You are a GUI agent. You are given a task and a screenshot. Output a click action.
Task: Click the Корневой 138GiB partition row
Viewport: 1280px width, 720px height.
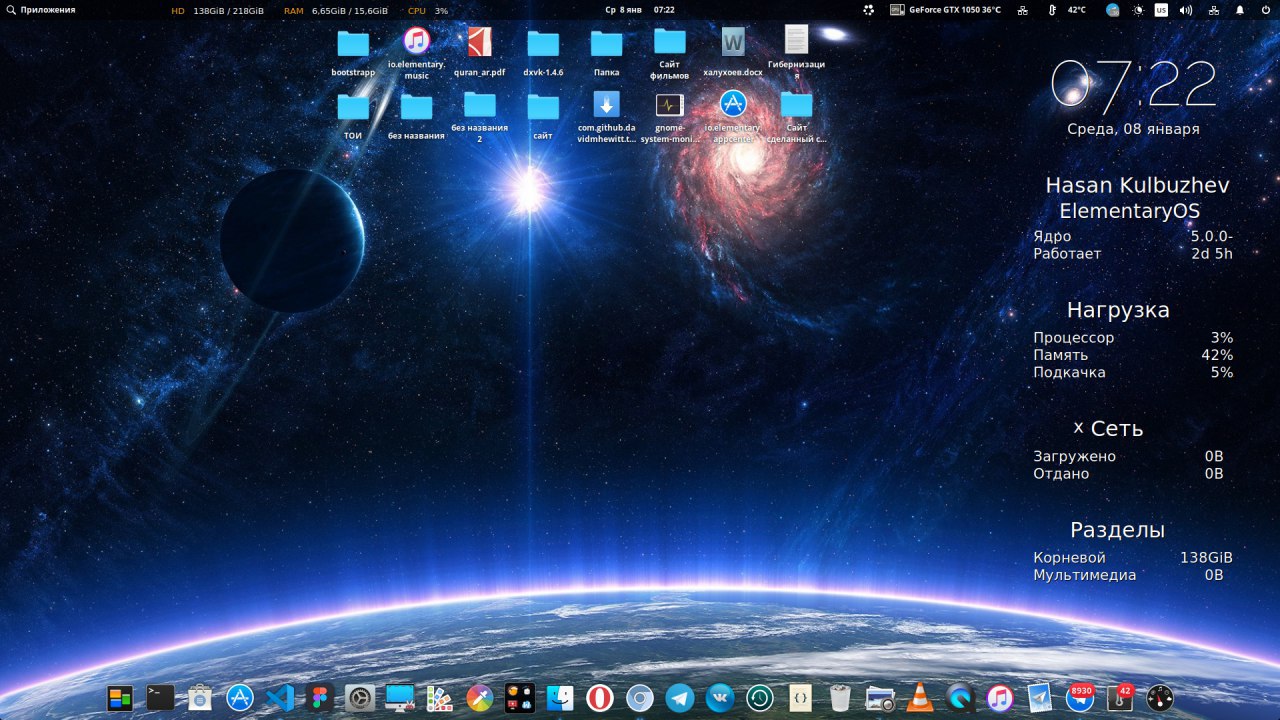pyautogui.click(x=1133, y=558)
